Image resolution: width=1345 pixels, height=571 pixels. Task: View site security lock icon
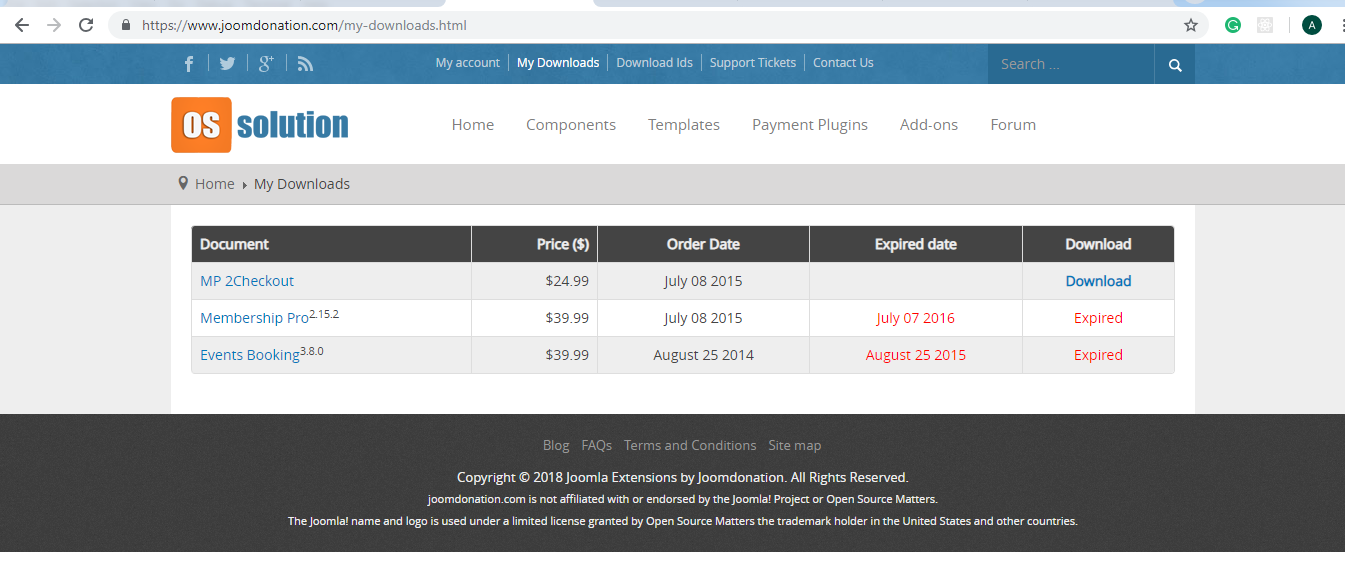[x=126, y=25]
